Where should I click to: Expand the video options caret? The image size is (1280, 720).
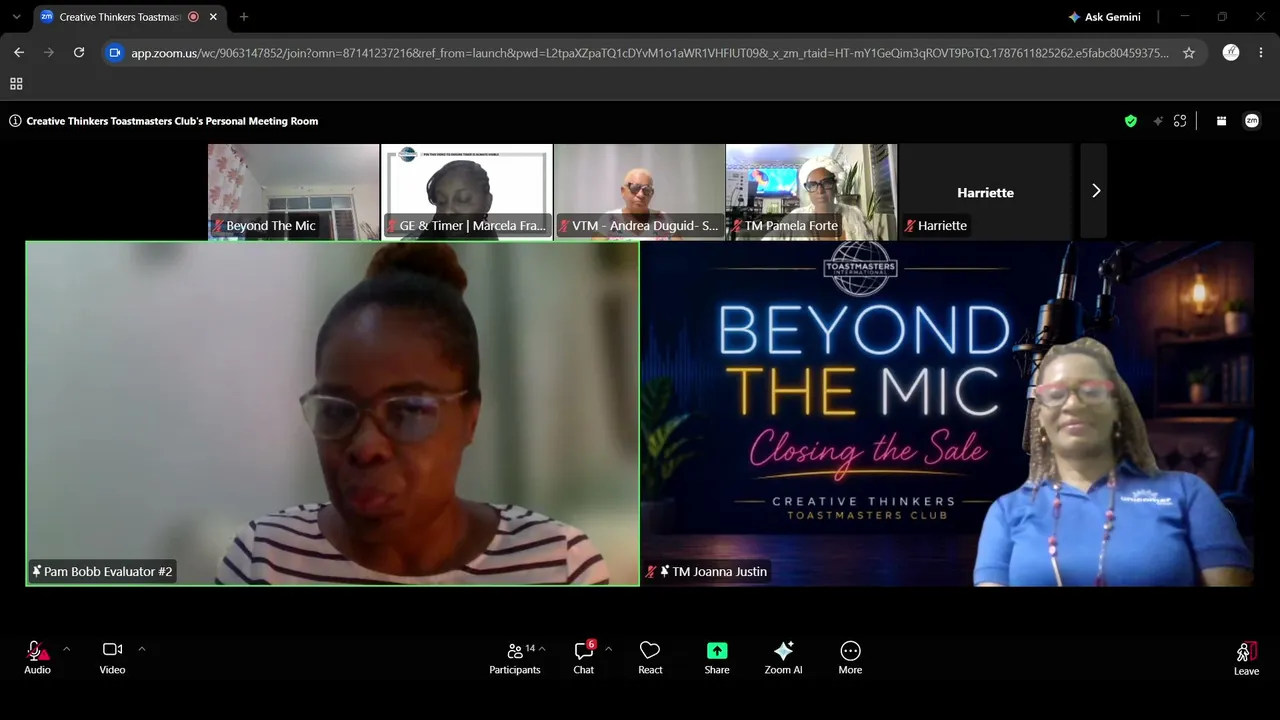(x=141, y=649)
